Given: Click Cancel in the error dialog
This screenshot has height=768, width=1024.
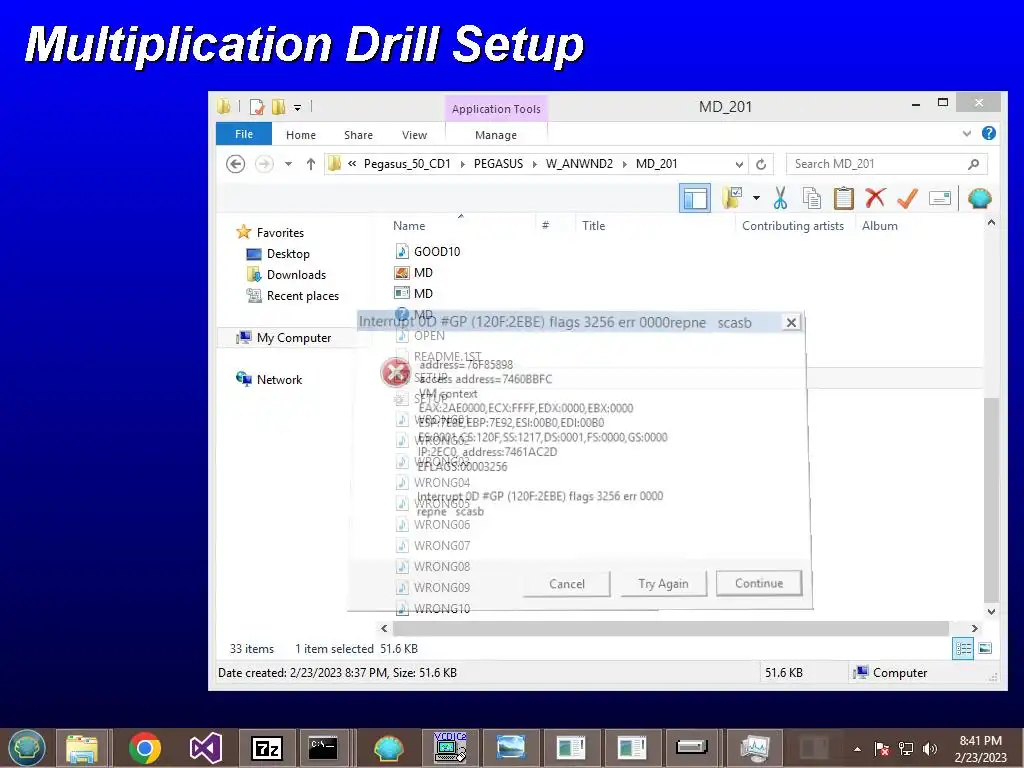Looking at the screenshot, I should 567,584.
